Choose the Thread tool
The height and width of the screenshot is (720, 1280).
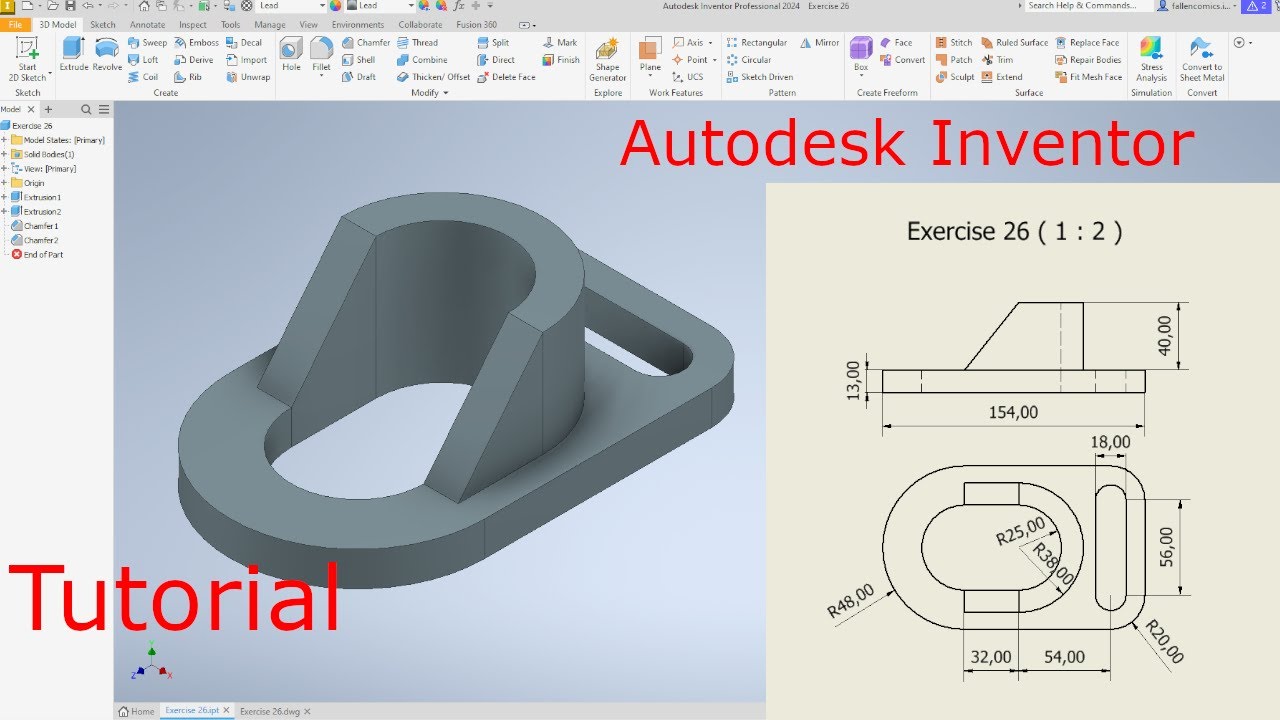pyautogui.click(x=417, y=43)
